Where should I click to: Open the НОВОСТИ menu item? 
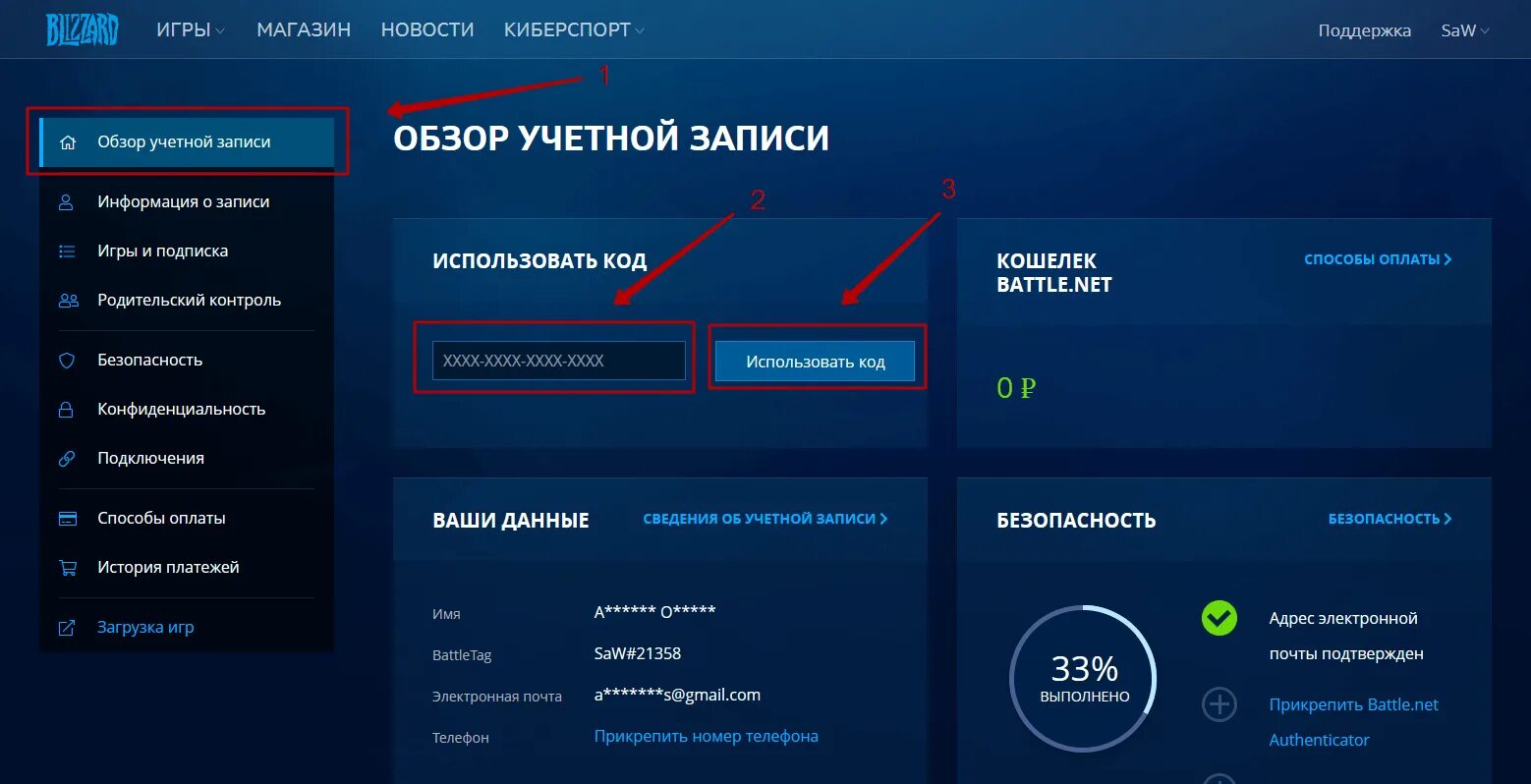pos(427,30)
